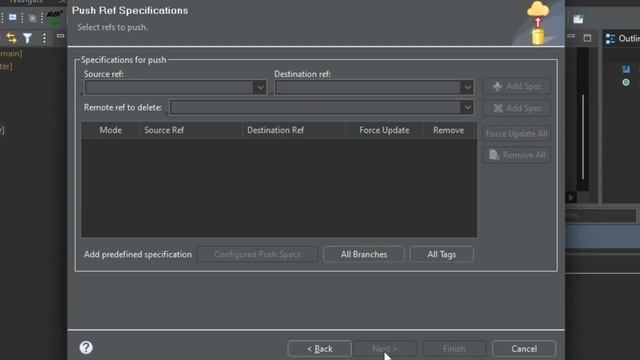Click the vertical scrollbar in background editor
Image resolution: width=640 pixels, height=360 pixels.
click(583, 137)
